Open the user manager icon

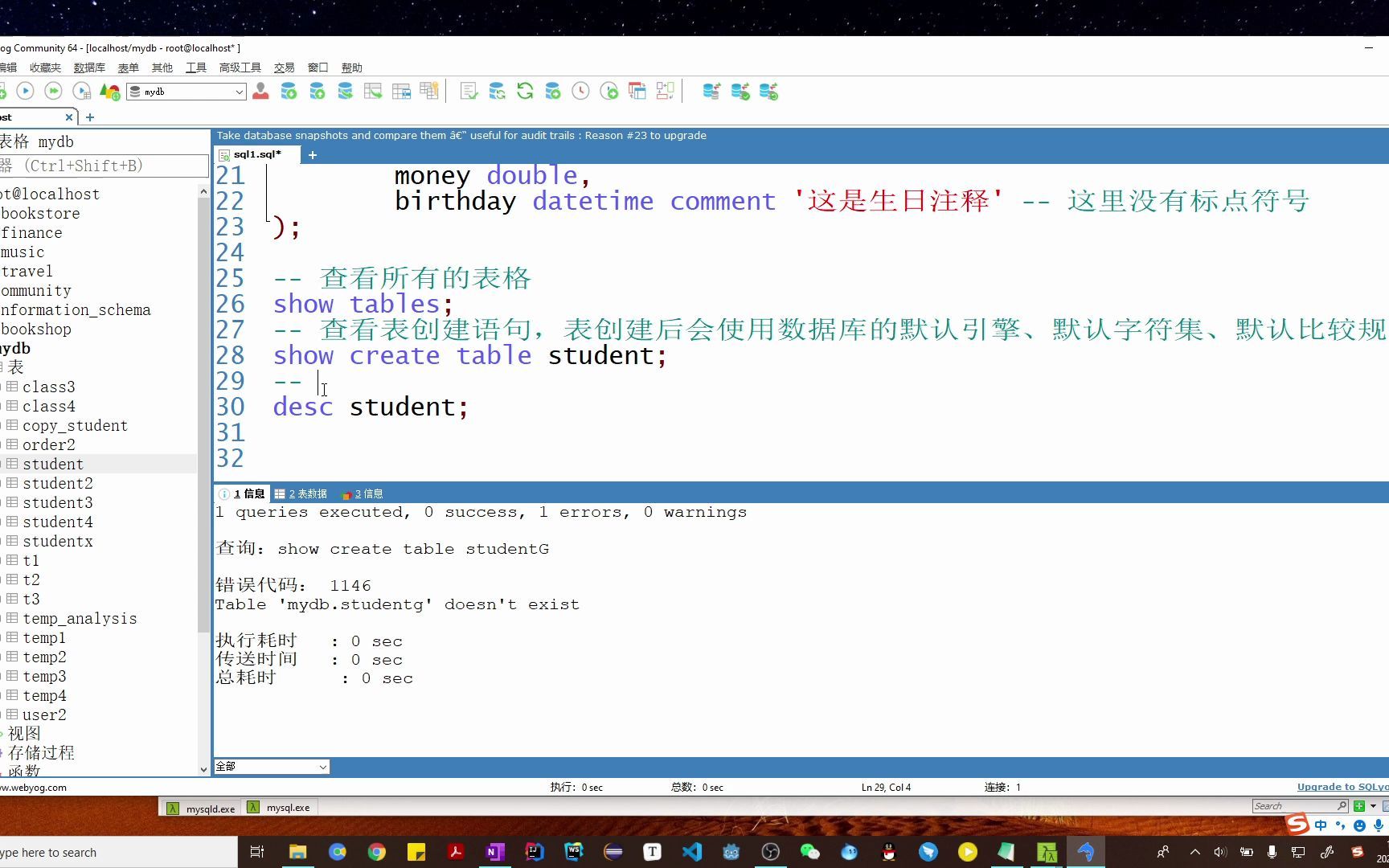260,91
